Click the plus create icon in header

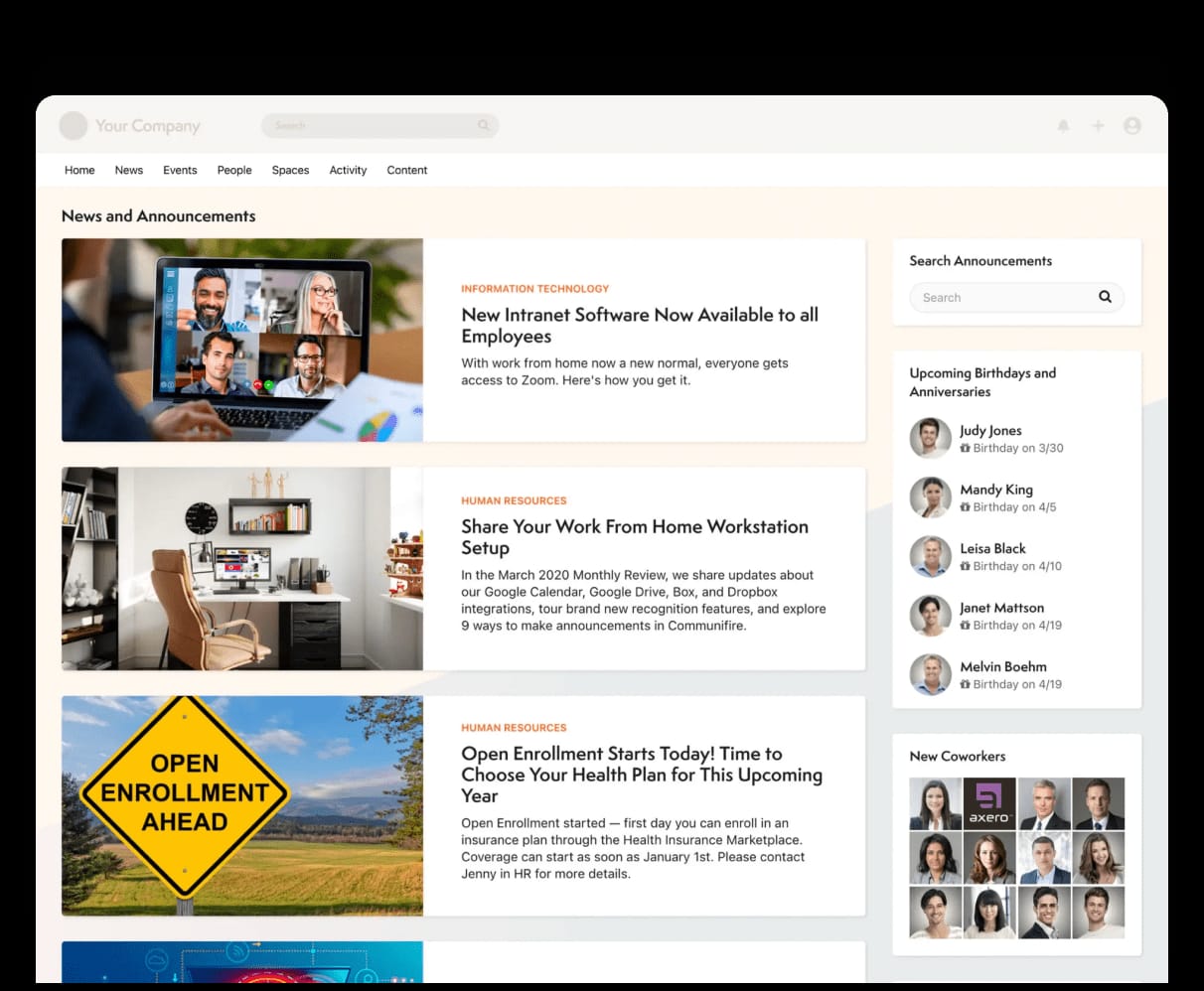coord(1098,126)
